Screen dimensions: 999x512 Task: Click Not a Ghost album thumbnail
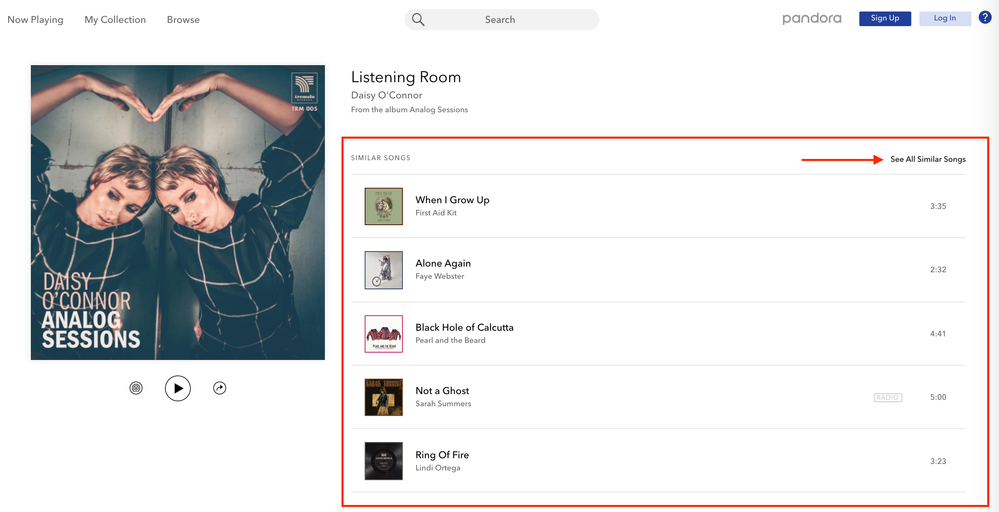click(x=384, y=397)
